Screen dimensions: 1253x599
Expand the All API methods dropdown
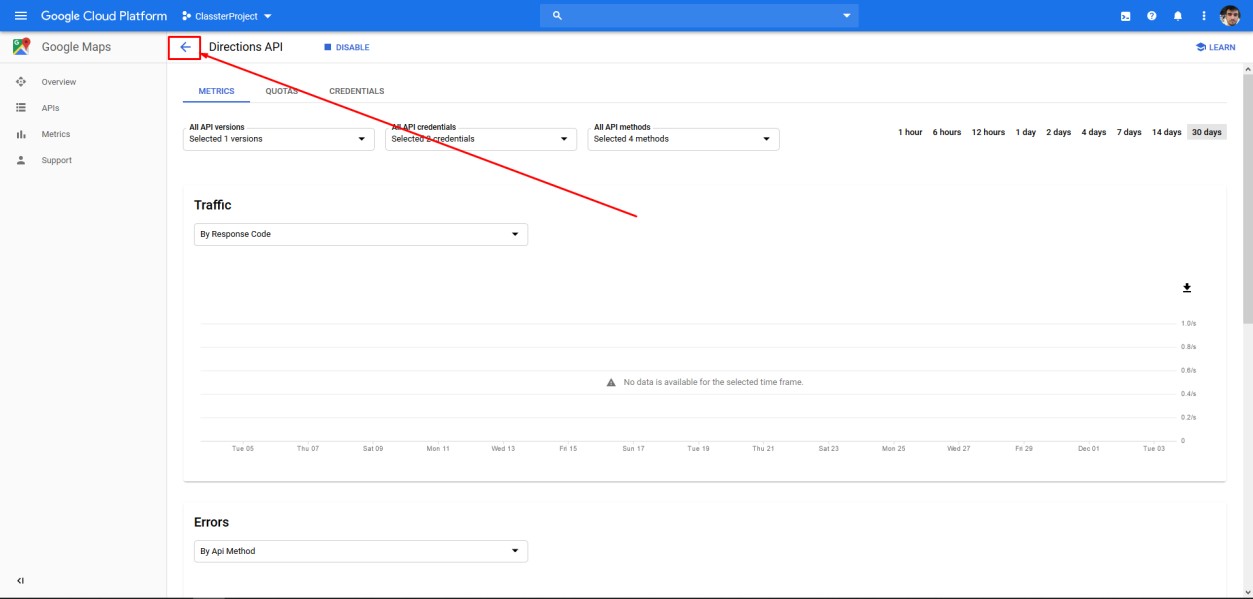683,139
